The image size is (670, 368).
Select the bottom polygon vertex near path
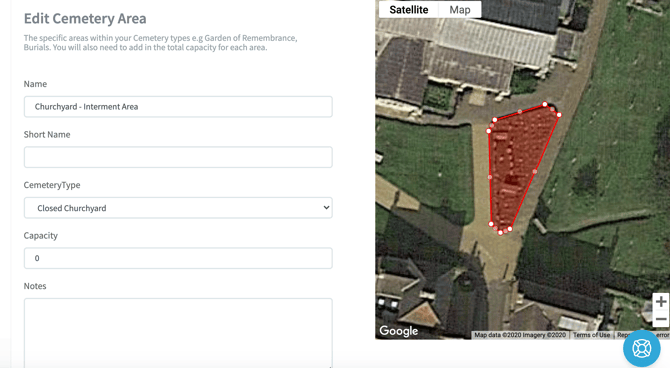(500, 233)
